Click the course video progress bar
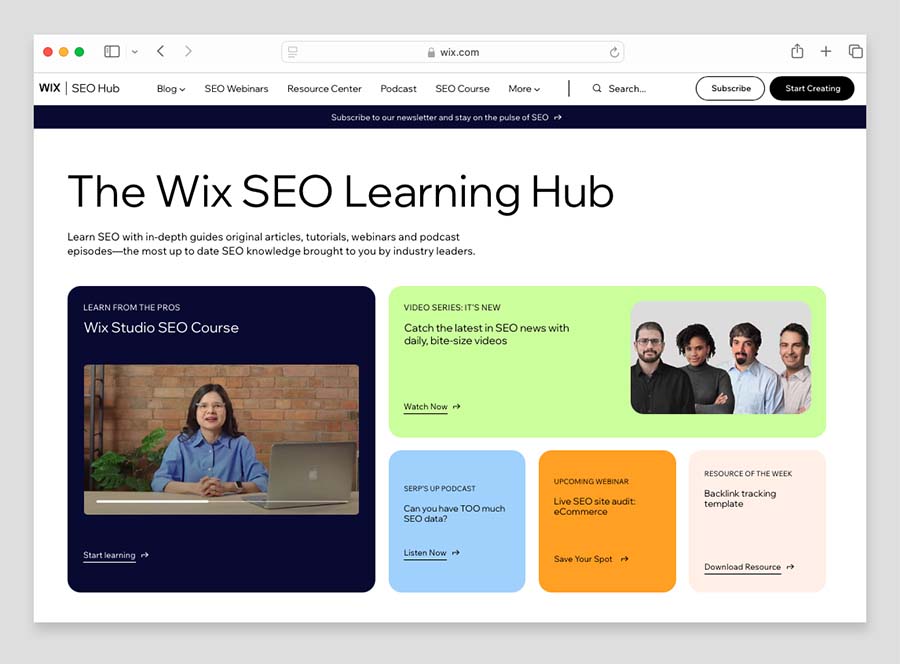900x664 pixels. click(222, 501)
